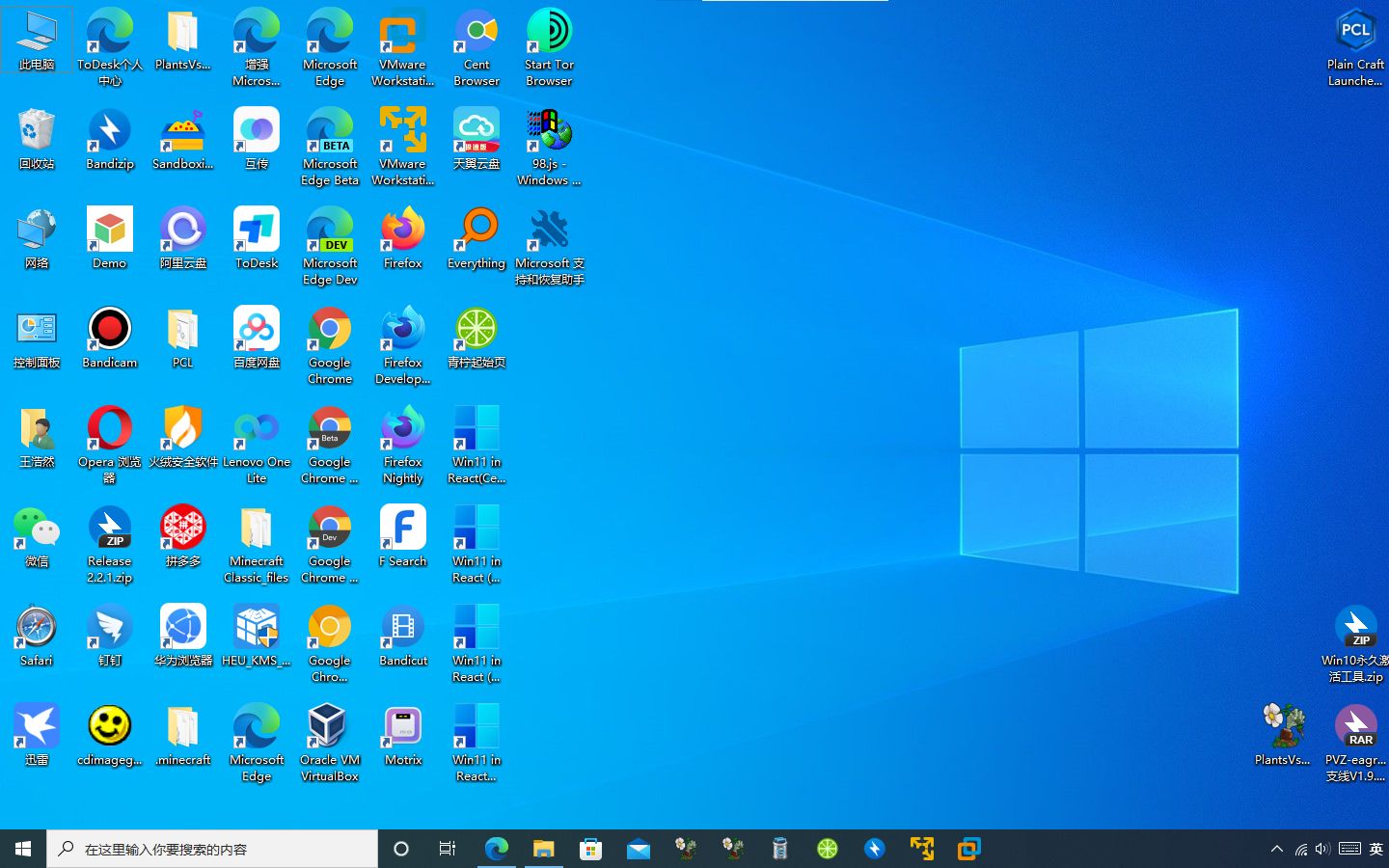Screen dimensions: 1389x868
Task: Open the volume control in tray
Action: pos(1322,849)
